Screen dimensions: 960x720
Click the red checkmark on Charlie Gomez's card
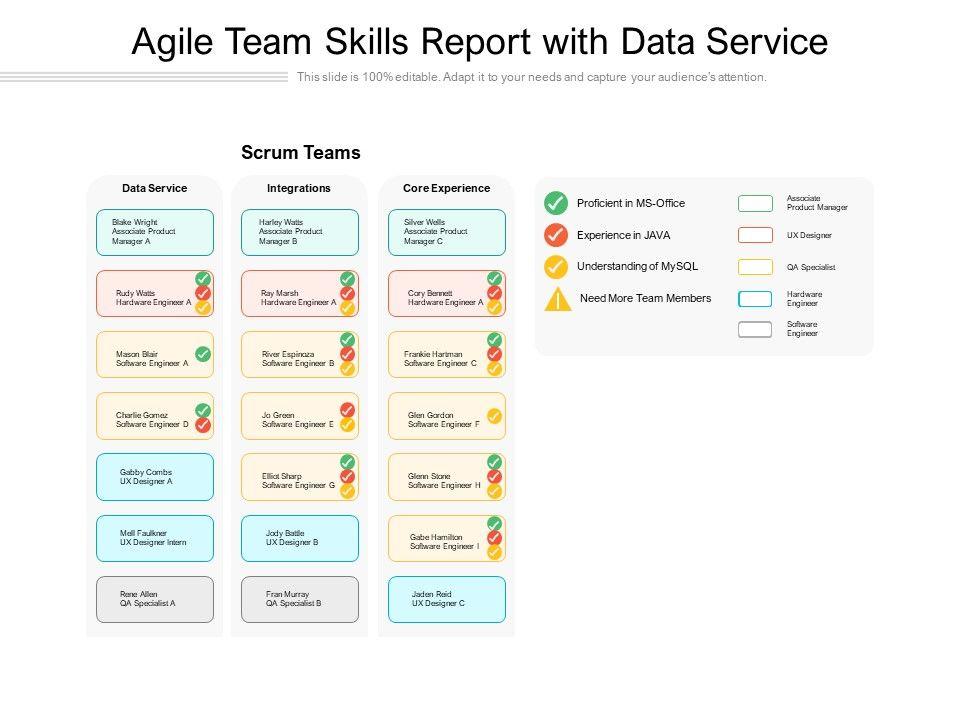(x=203, y=425)
